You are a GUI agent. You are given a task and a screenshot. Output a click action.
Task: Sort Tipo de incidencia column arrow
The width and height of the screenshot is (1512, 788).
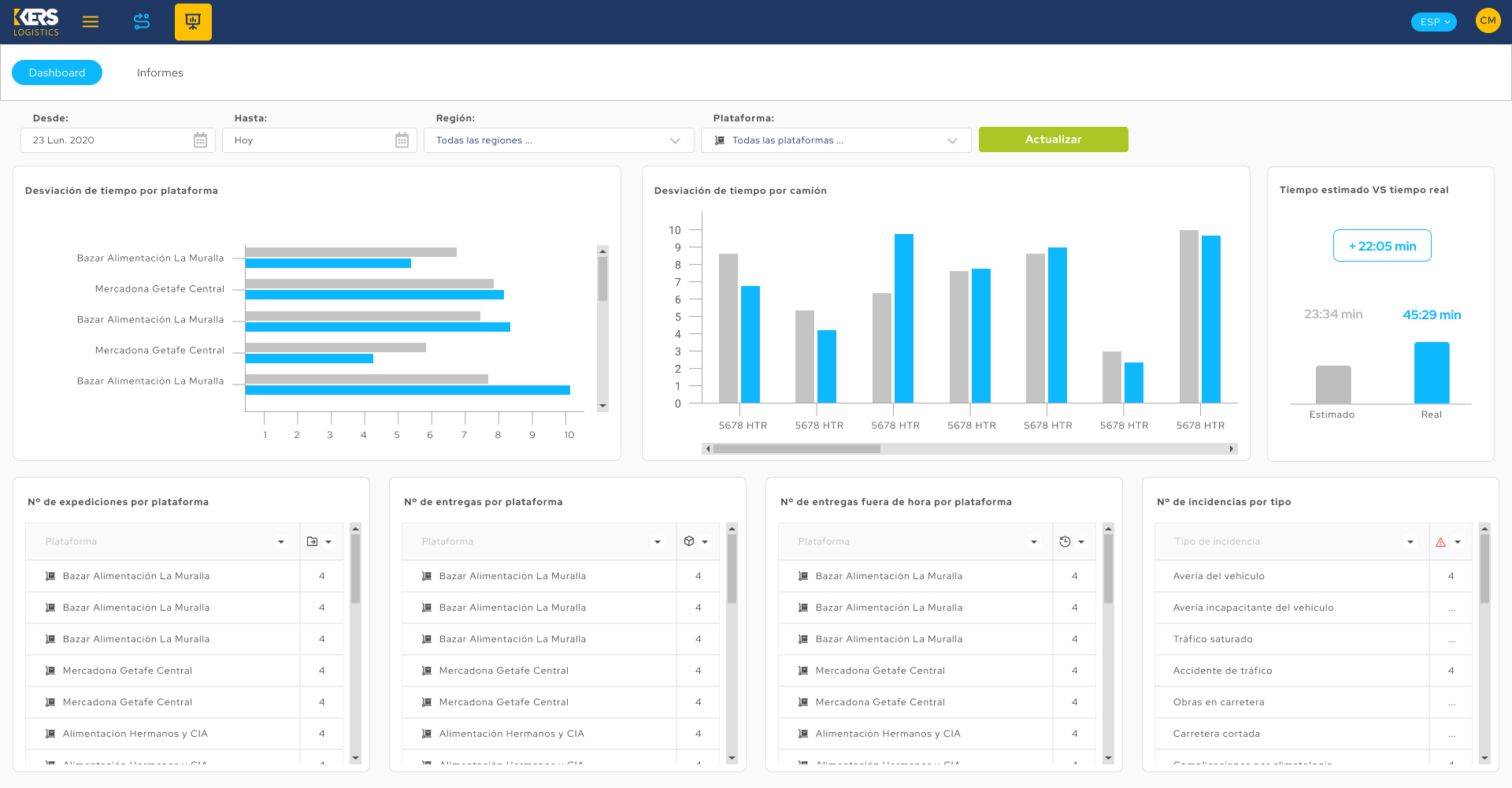[x=1410, y=542]
